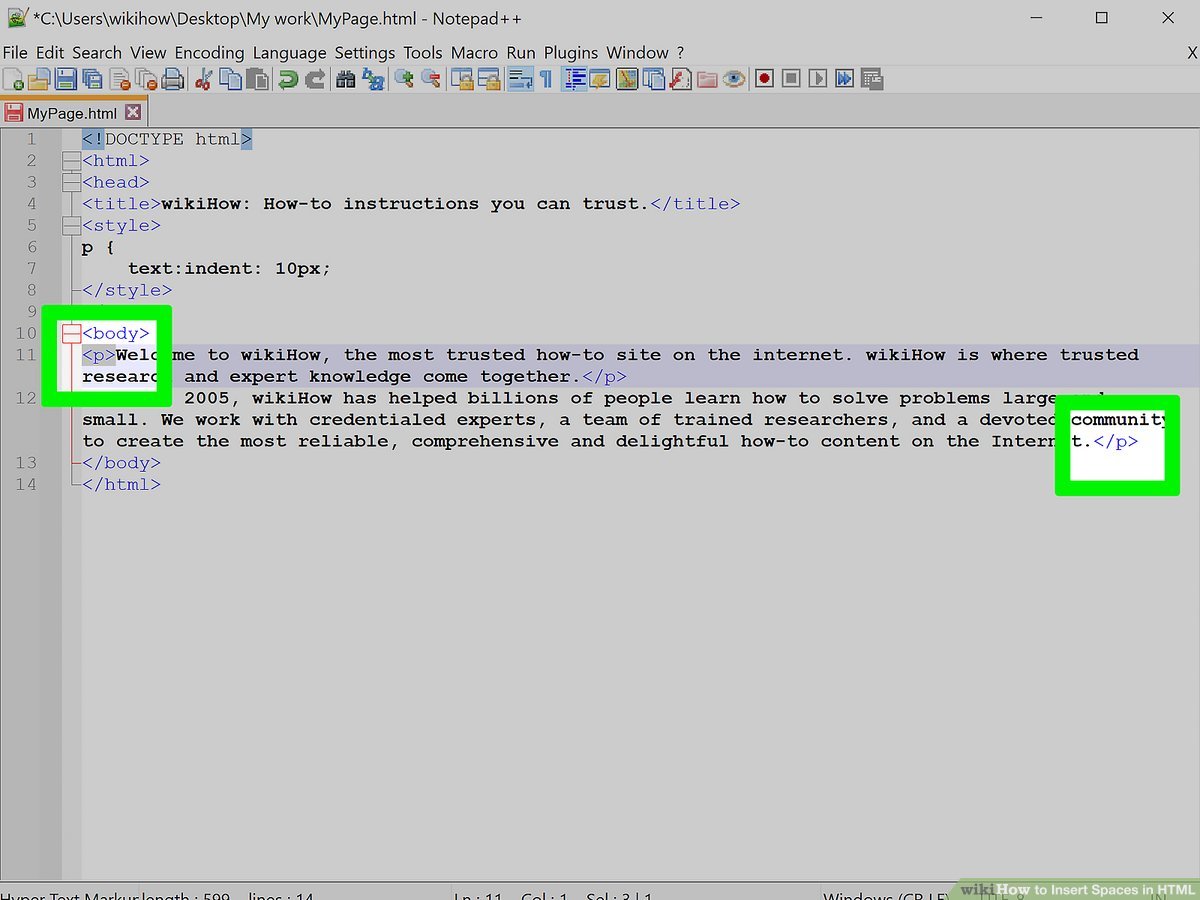Viewport: 1200px width, 900px height.
Task: Click the </html> closing tag on line 14
Action: pos(121,485)
